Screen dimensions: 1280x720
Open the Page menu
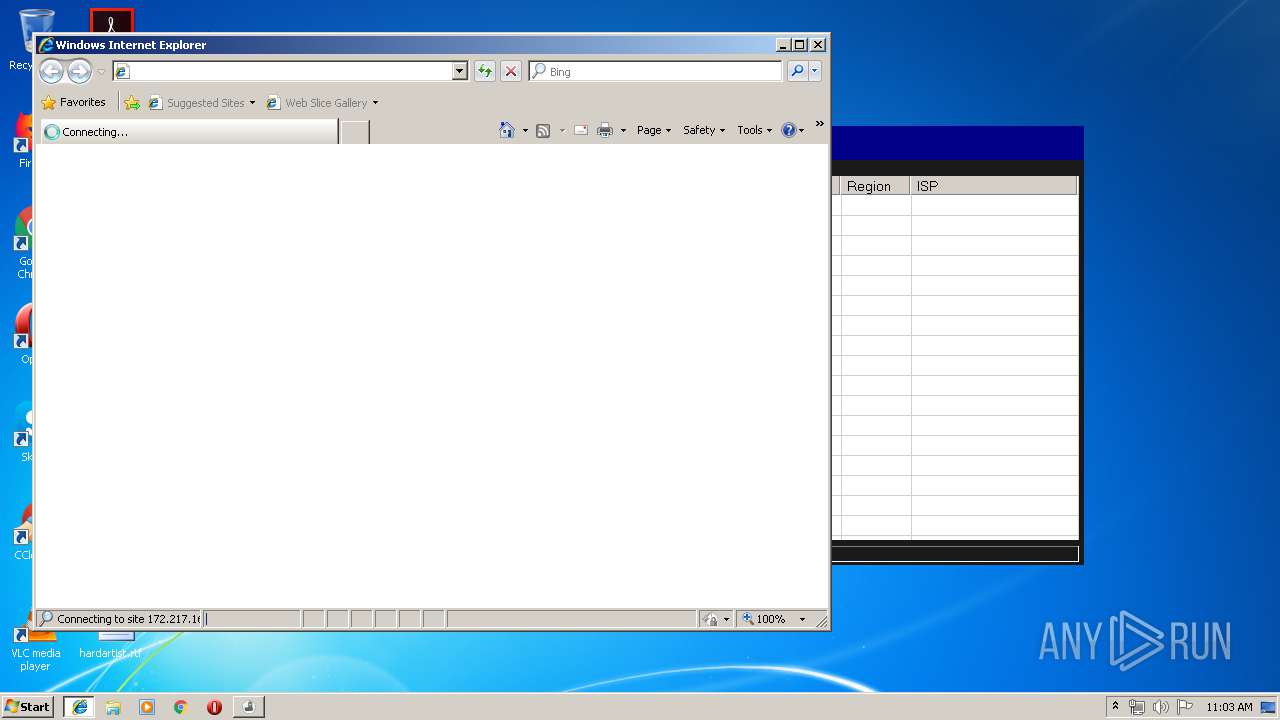(x=654, y=130)
